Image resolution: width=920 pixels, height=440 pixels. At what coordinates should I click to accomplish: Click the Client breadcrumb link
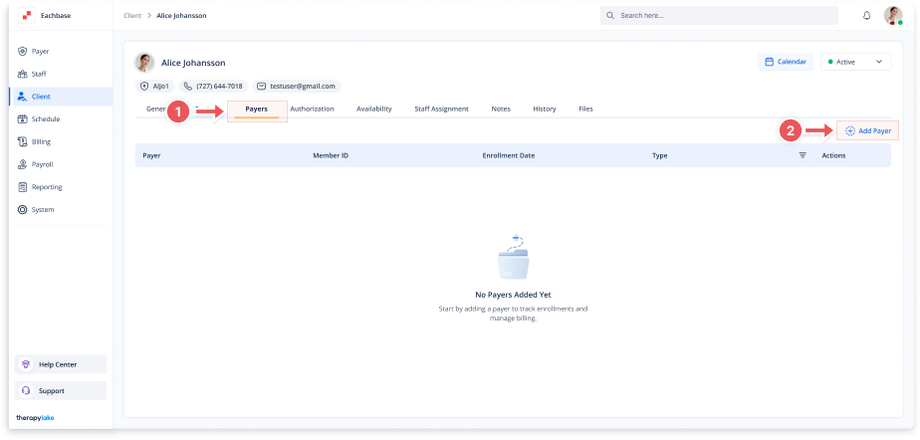(132, 16)
